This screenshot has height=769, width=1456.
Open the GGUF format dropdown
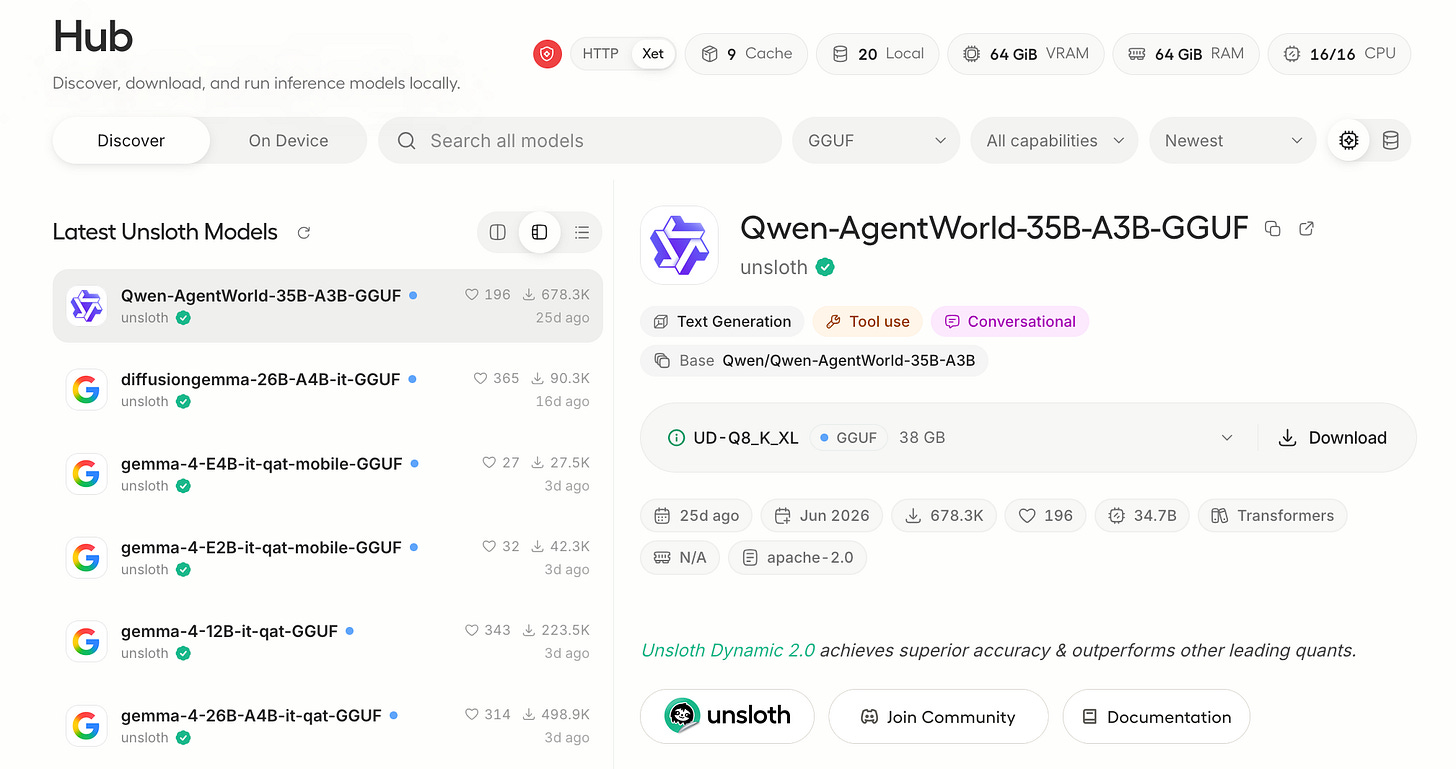[x=876, y=141]
